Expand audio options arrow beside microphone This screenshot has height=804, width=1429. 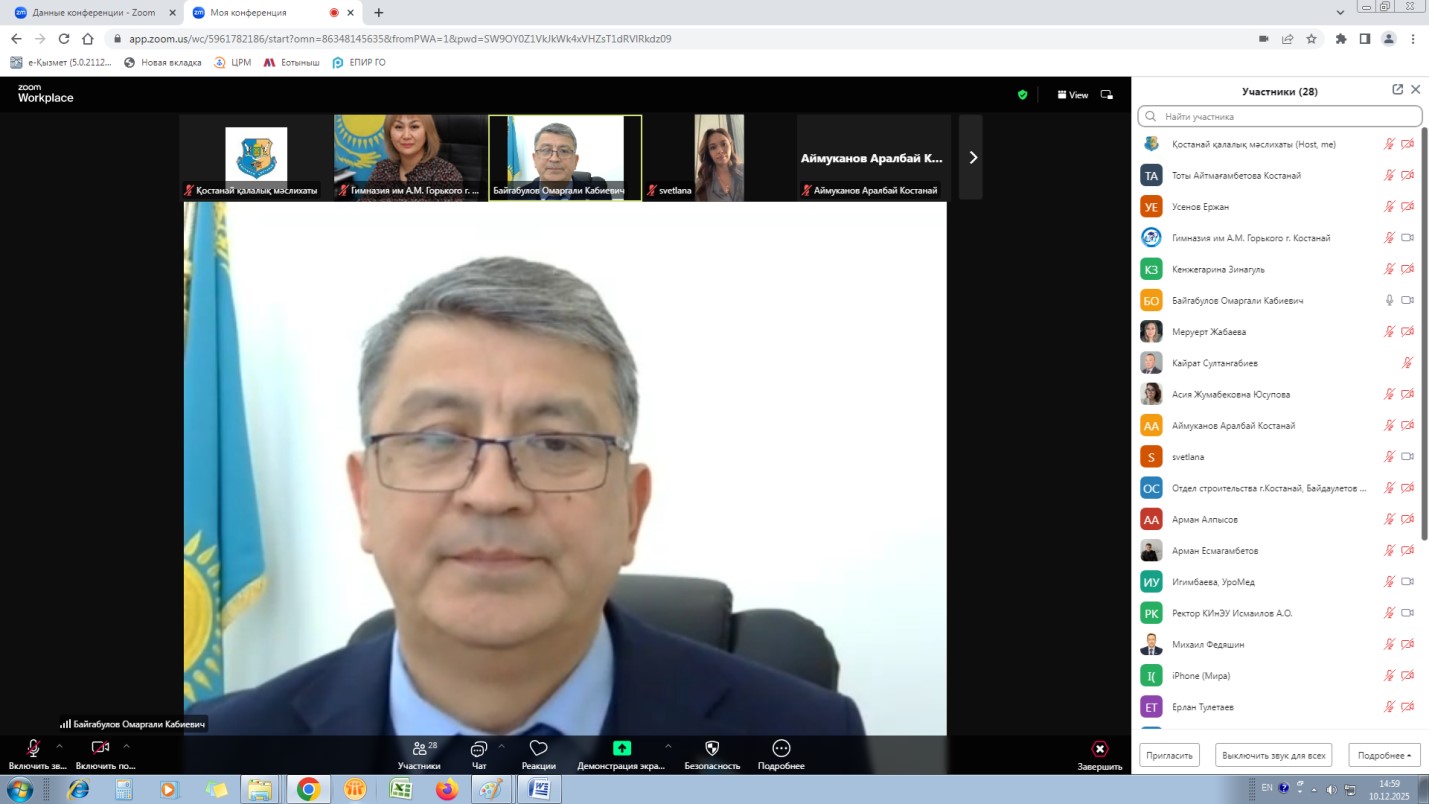pyautogui.click(x=59, y=746)
